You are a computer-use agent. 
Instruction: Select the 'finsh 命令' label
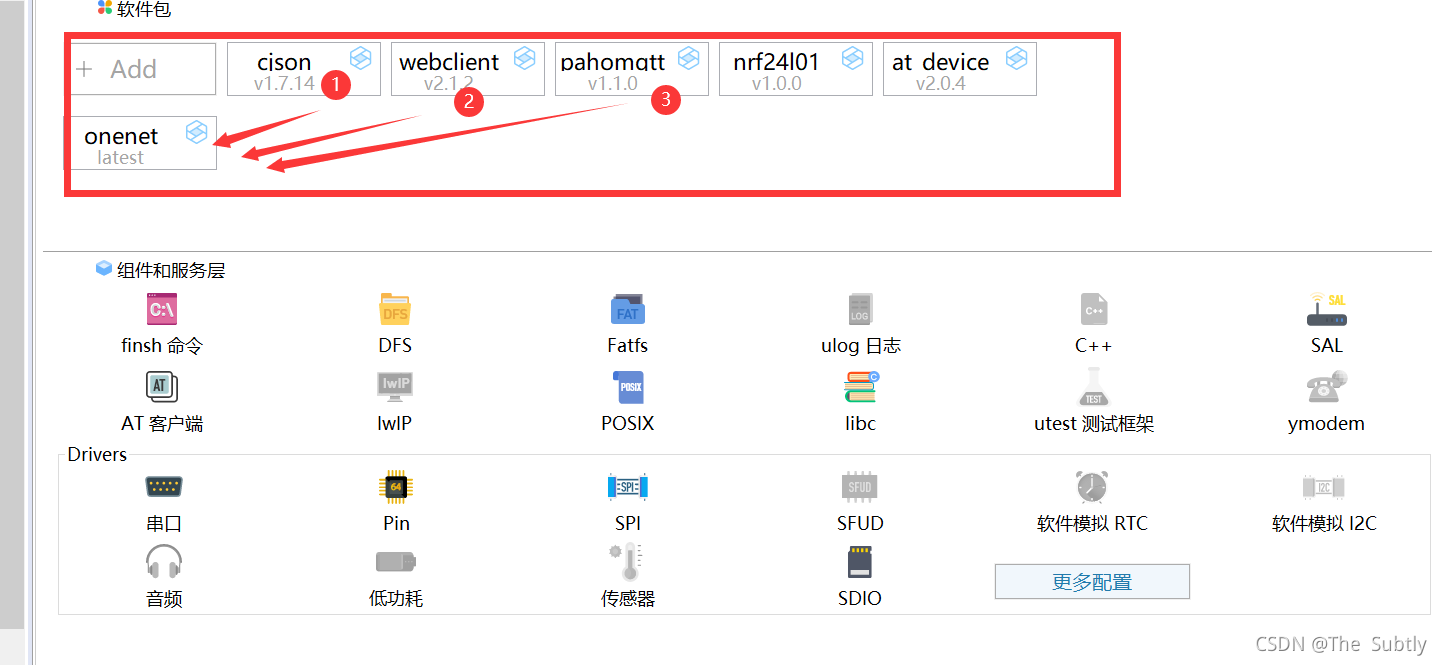click(162, 346)
